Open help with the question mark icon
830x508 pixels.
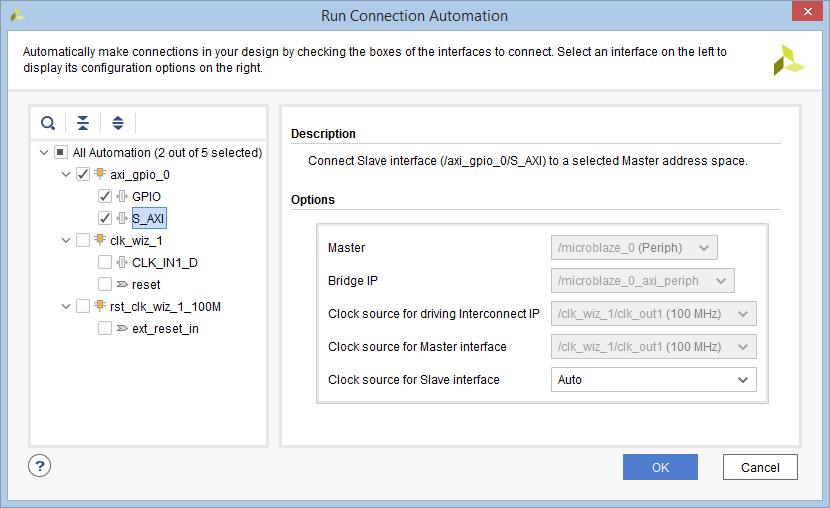tap(40, 466)
